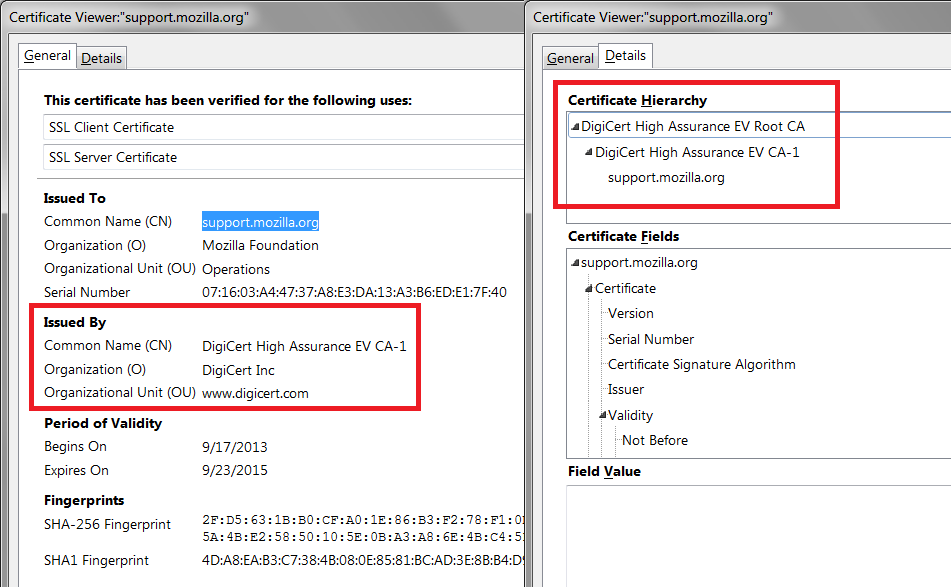Screen dimensions: 951x587
Task: Select support.mozilla.org in Certificate Hierarchy
Action: click(x=666, y=178)
